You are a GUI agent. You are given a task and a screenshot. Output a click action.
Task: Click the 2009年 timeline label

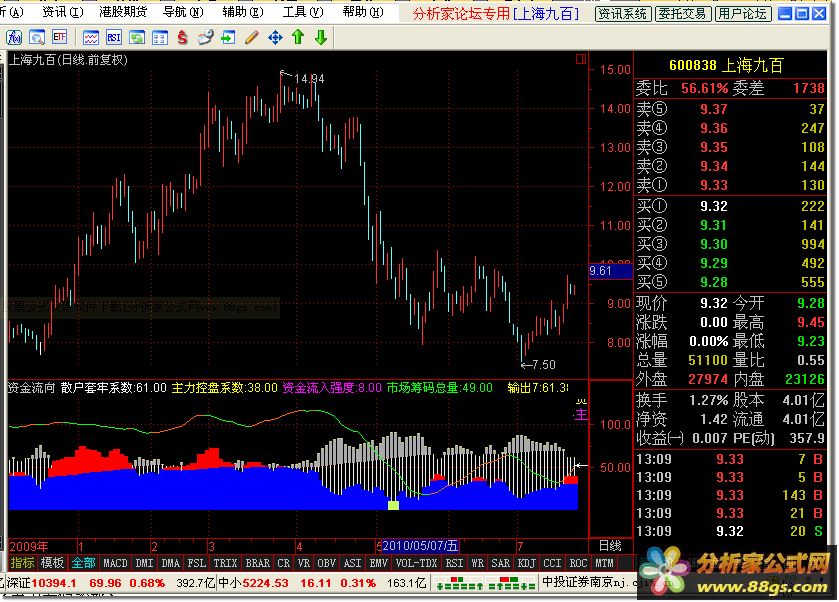(29, 546)
